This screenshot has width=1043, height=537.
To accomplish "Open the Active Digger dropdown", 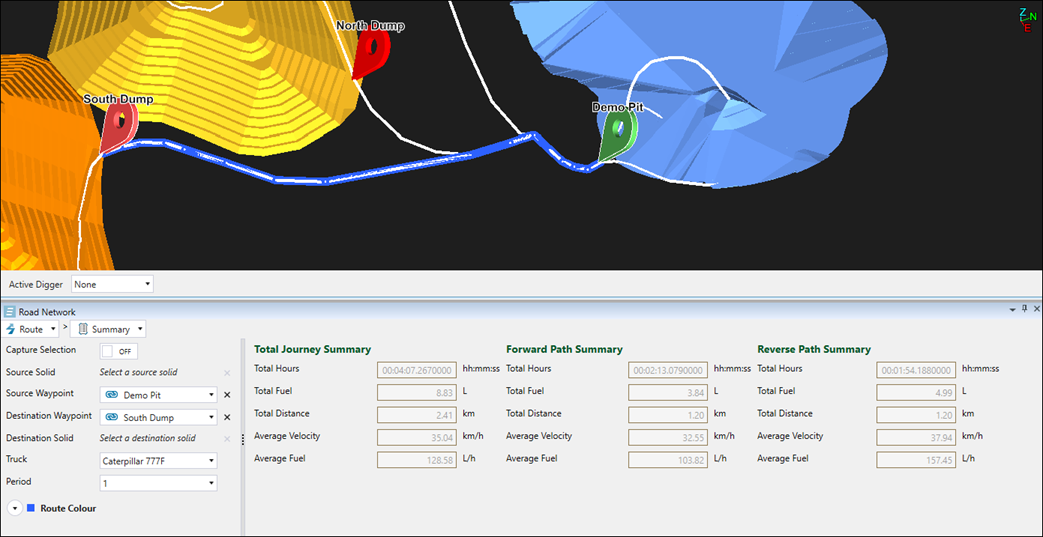I will click(x=112, y=284).
